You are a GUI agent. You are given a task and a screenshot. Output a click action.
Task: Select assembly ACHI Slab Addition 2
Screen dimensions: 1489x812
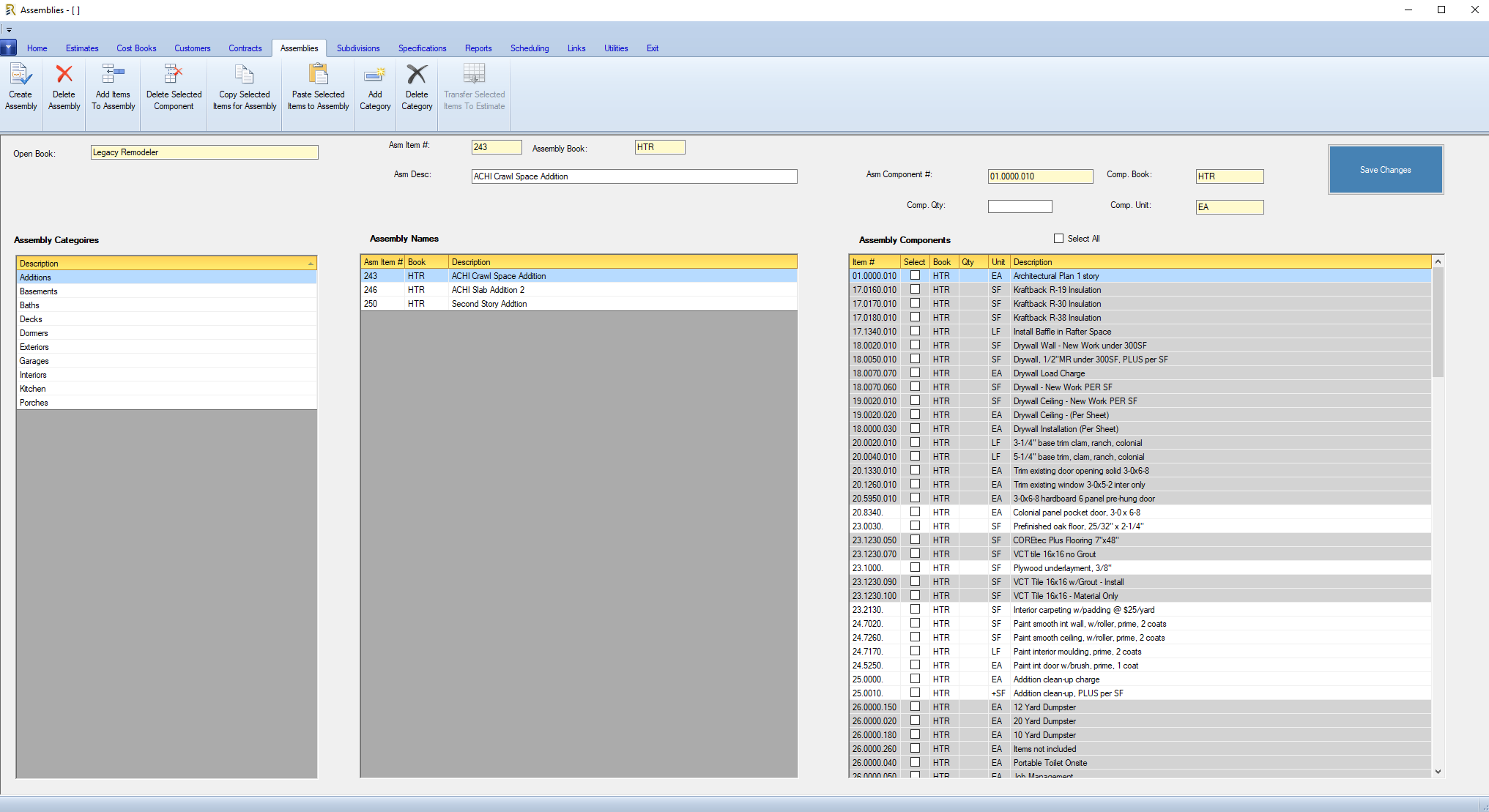tap(579, 290)
